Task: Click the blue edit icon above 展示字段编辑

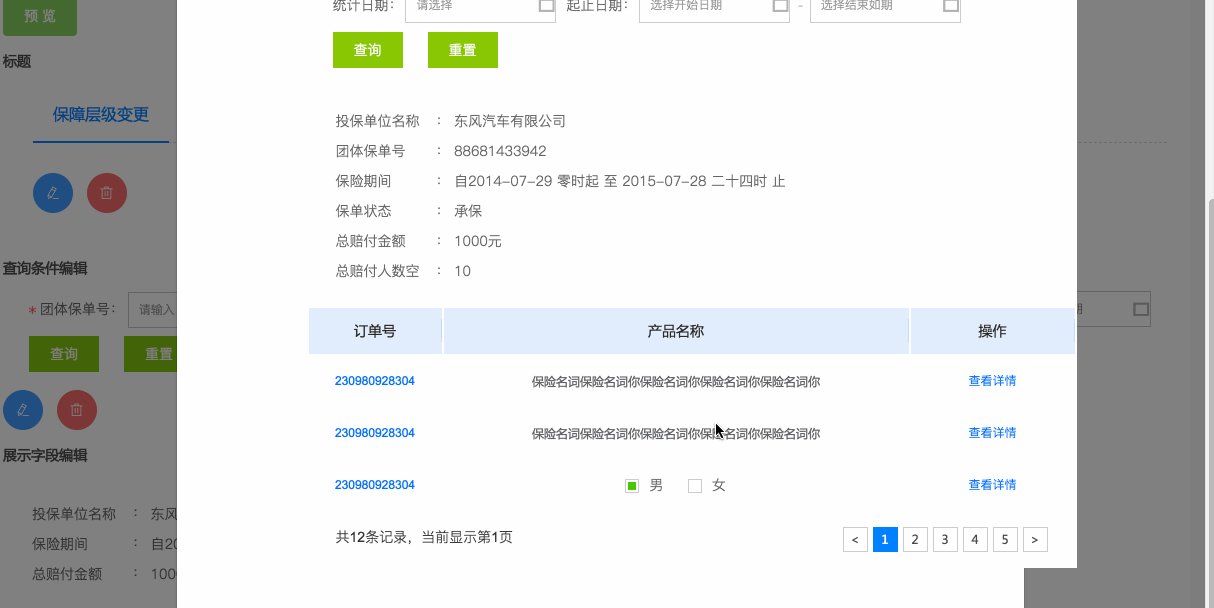Action: coord(23,409)
